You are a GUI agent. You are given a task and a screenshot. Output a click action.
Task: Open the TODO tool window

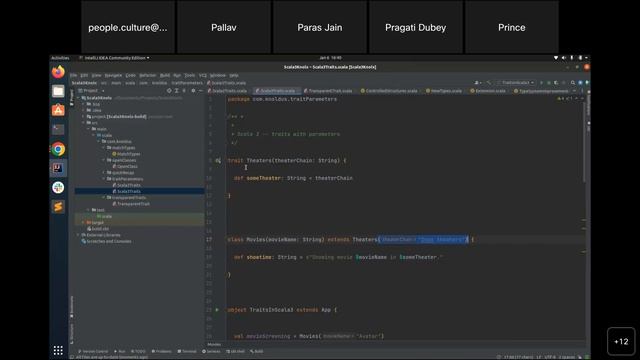click(x=138, y=351)
